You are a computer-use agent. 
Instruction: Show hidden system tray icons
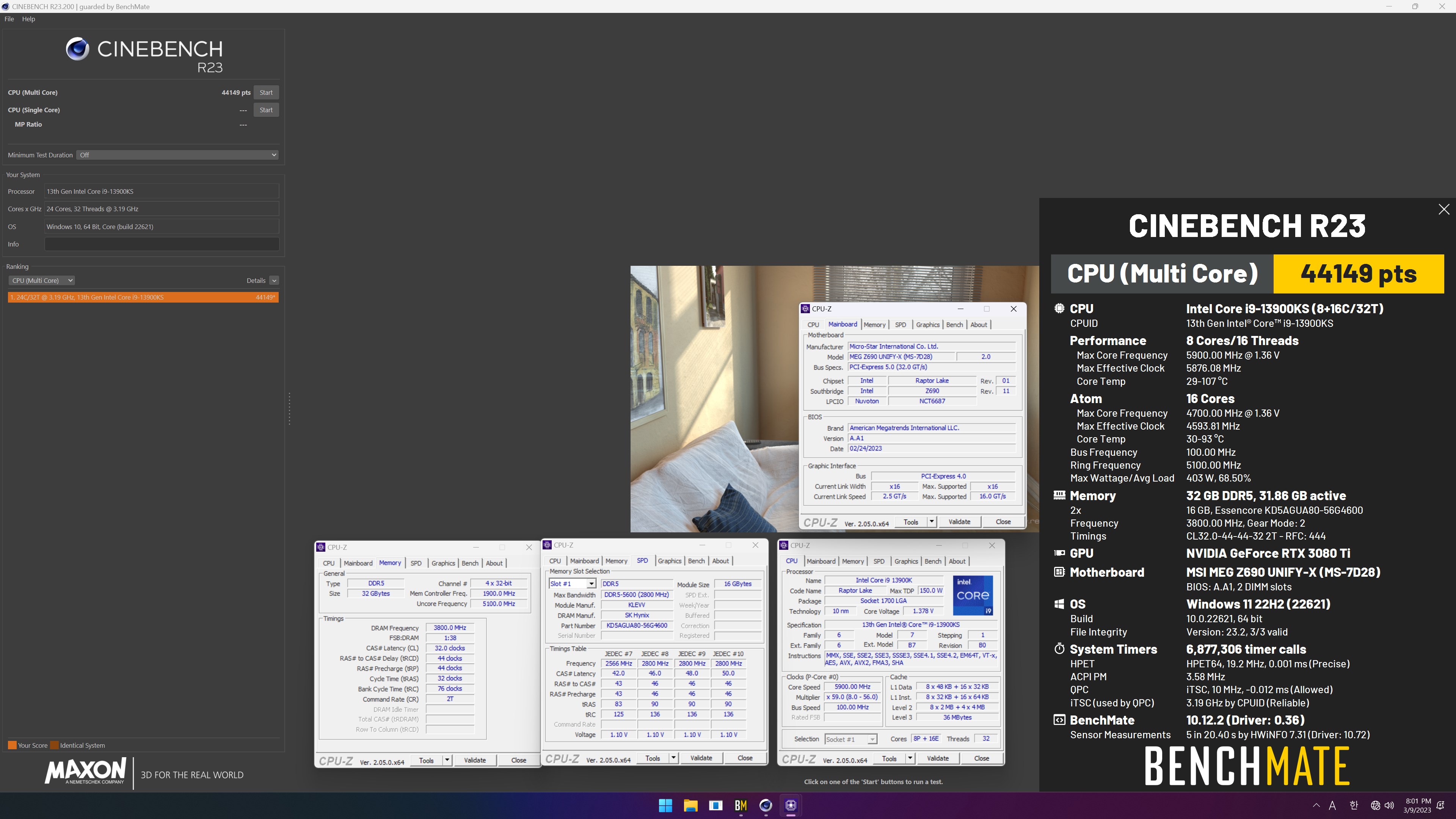[1316, 805]
